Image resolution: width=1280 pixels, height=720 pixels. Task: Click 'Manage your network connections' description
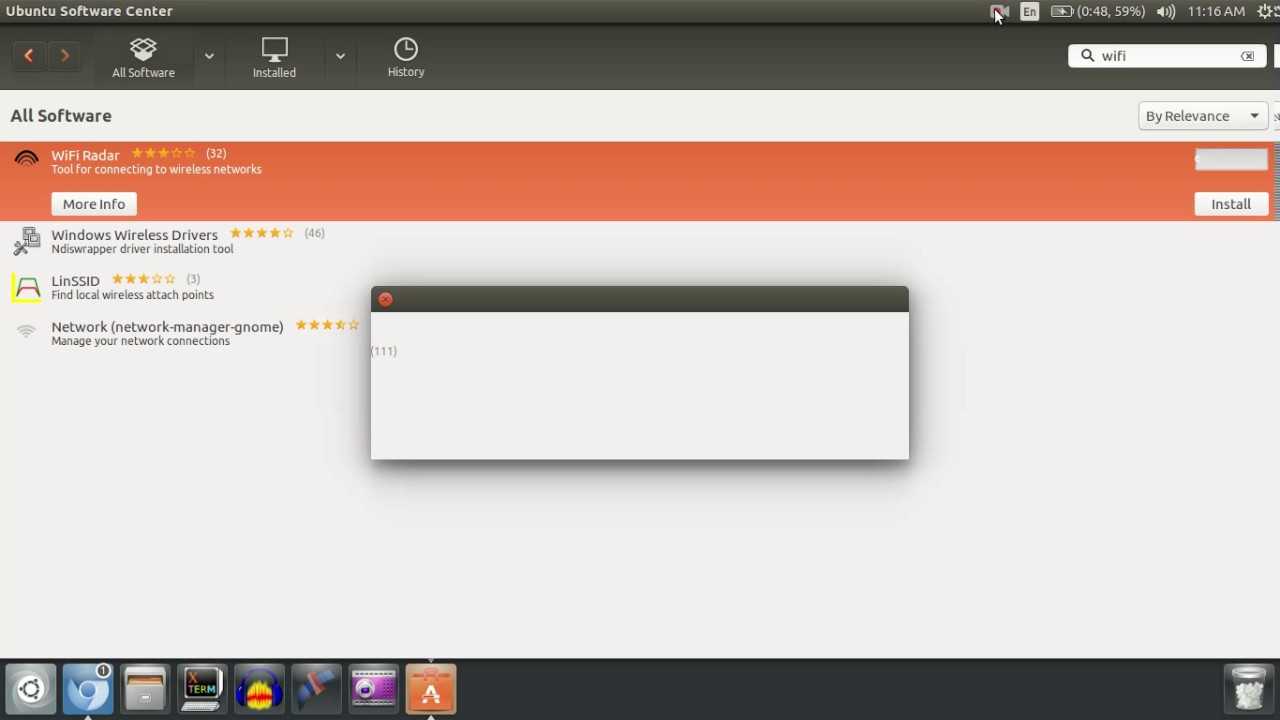(x=141, y=341)
